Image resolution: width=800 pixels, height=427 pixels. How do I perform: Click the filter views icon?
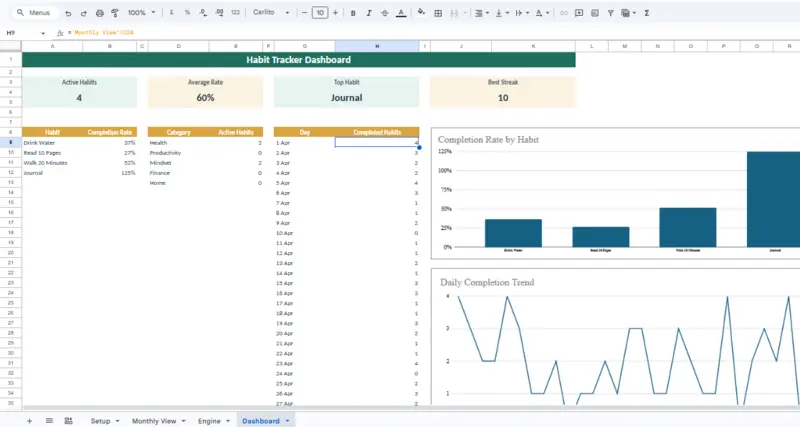[x=626, y=13]
